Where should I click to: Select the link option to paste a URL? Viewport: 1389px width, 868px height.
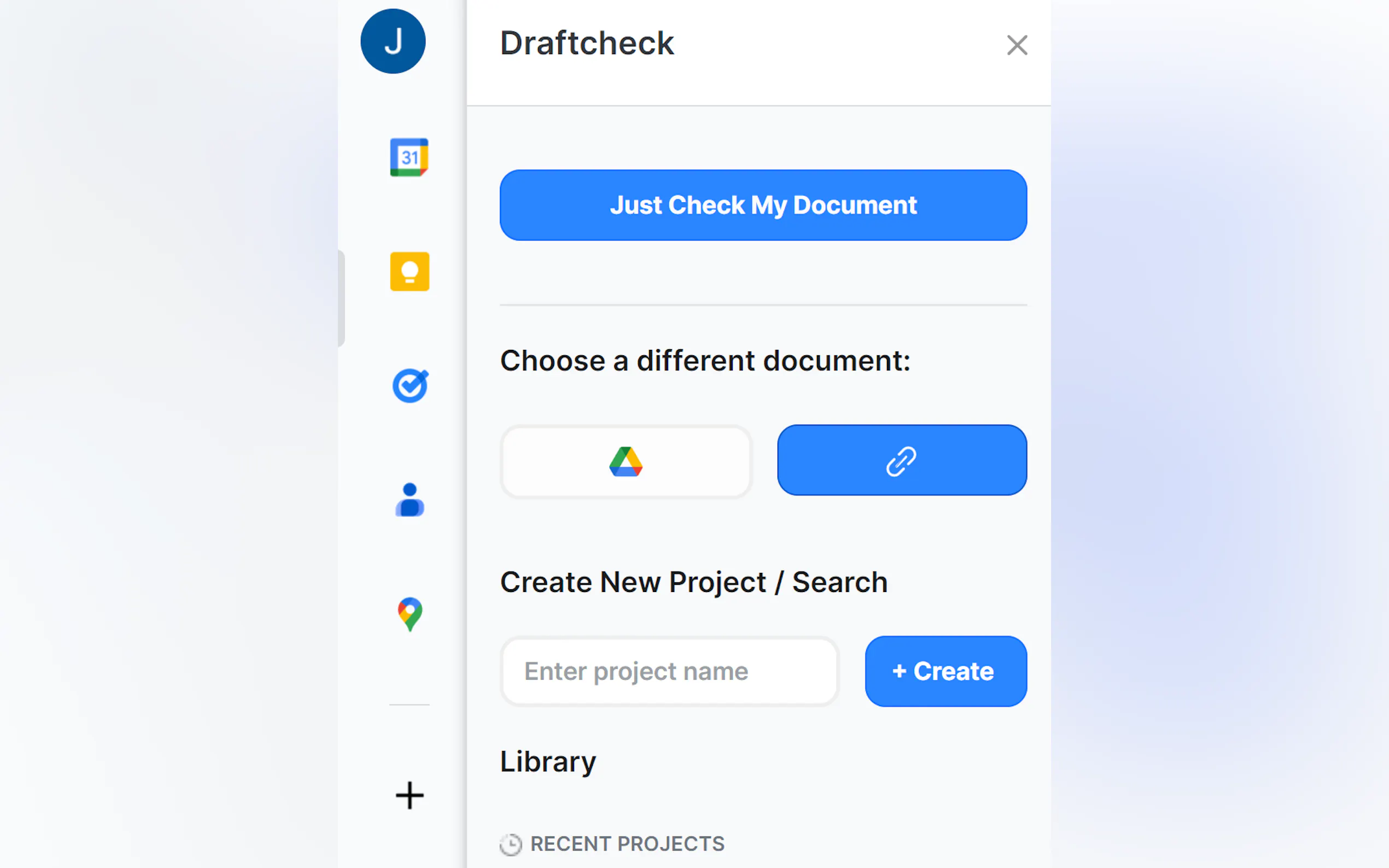click(900, 460)
